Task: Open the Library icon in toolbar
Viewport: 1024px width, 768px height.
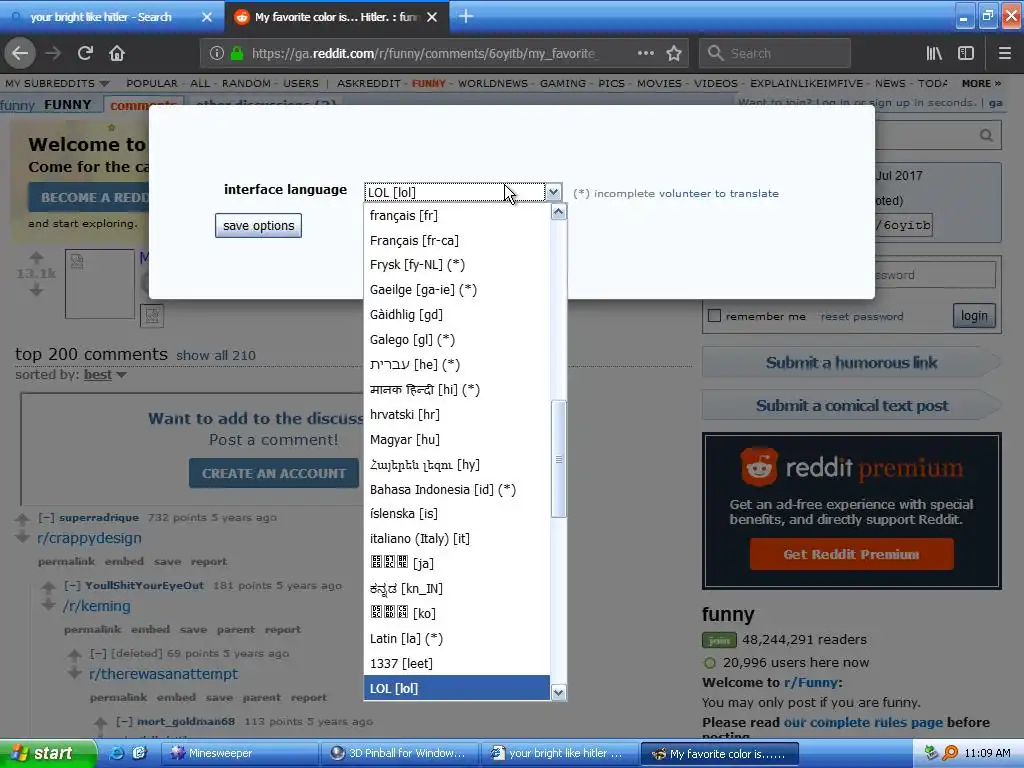Action: click(934, 54)
